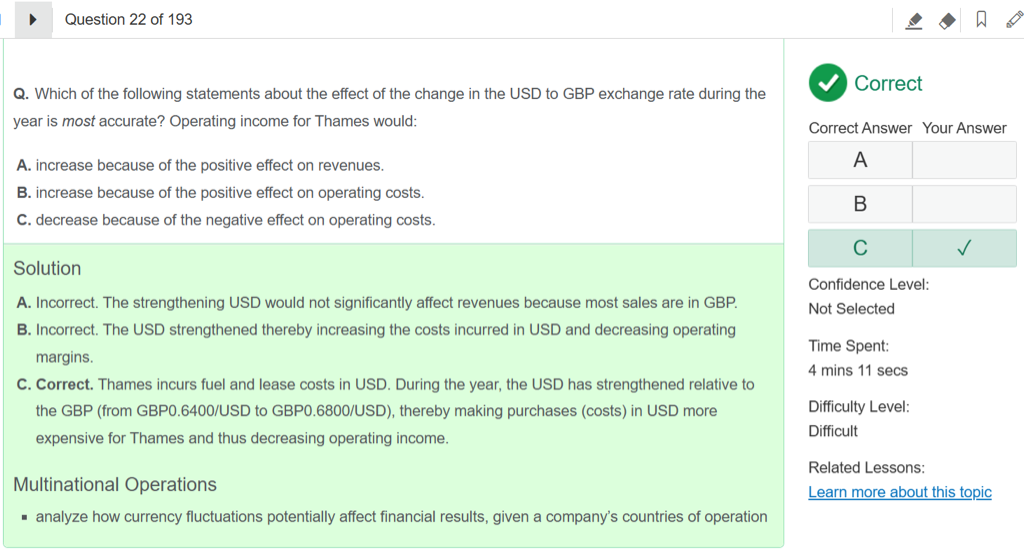Click the green Correct checkmark icon
Viewport: 1024px width, 558px height.
click(827, 83)
